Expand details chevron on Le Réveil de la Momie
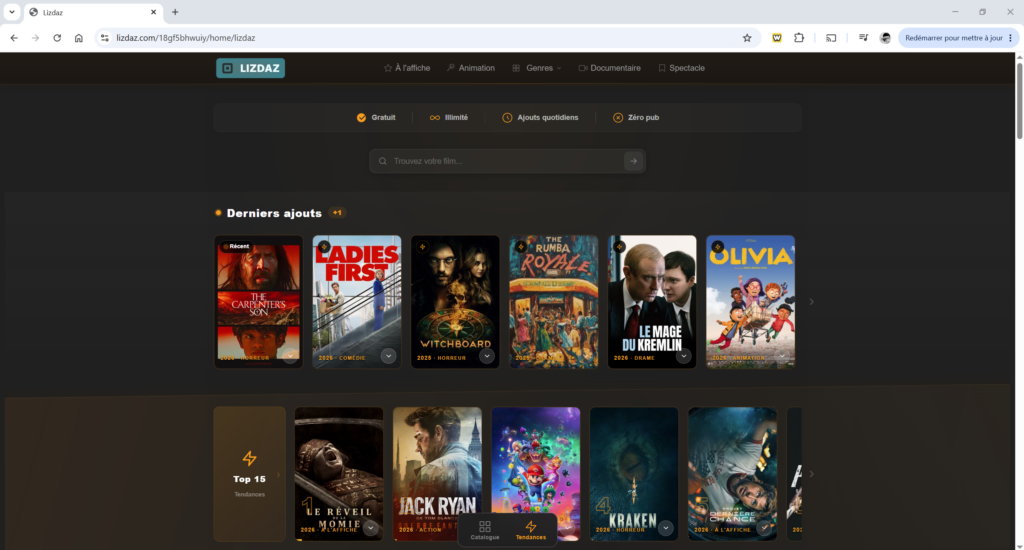1024x550 pixels. click(370, 528)
